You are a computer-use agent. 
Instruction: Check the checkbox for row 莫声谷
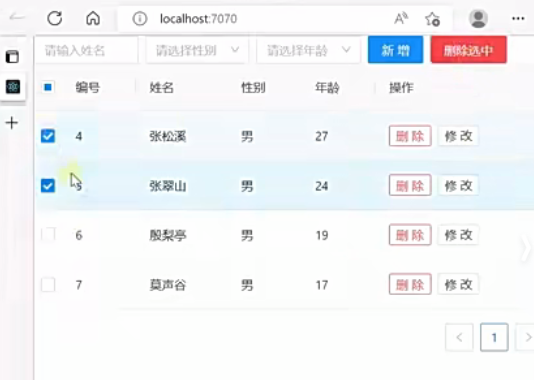pos(48,285)
